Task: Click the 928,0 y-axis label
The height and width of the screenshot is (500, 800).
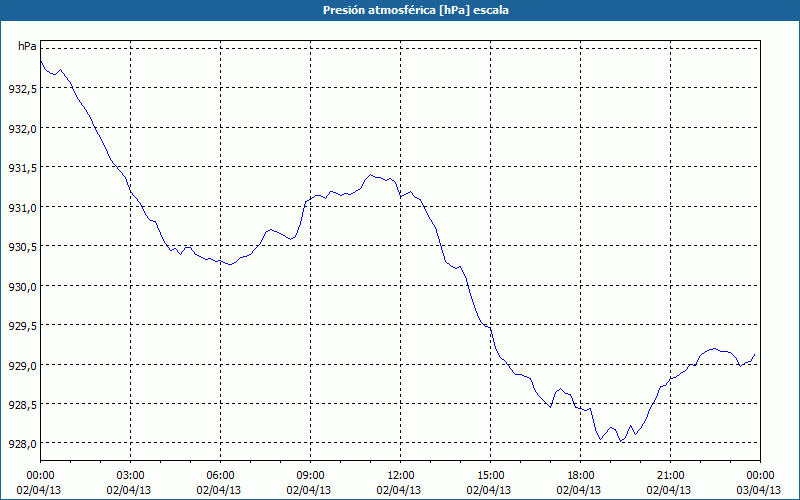Action: 22,444
